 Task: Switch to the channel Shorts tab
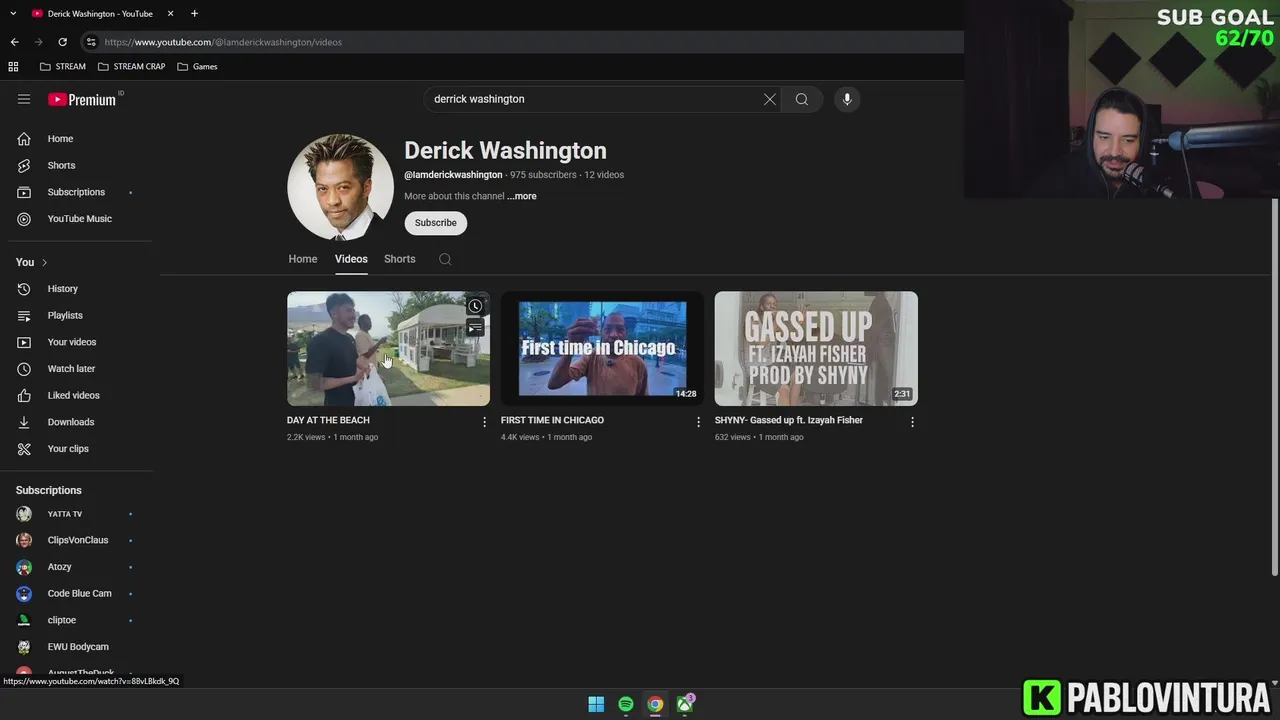400,259
